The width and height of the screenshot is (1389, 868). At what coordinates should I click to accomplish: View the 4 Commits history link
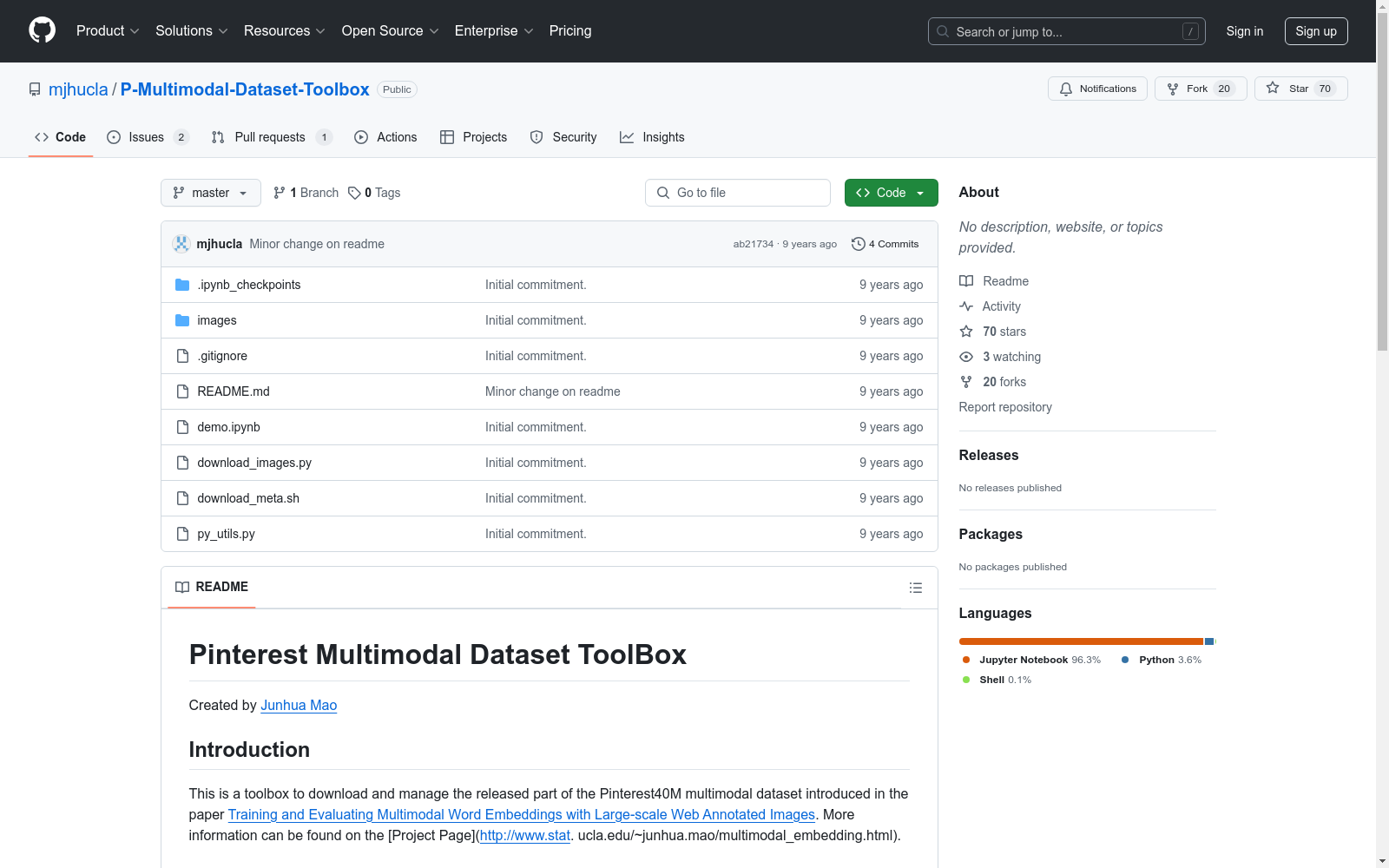pos(885,244)
